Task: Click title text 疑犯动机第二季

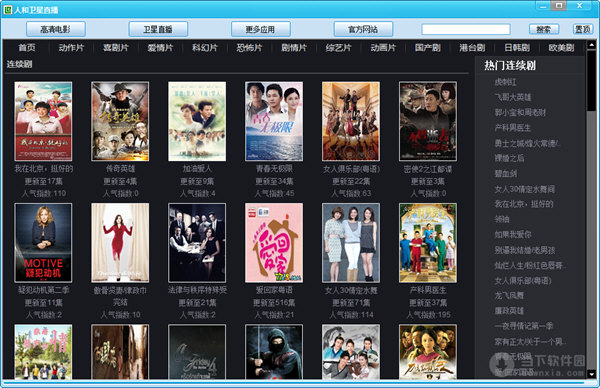Action: click(x=43, y=290)
